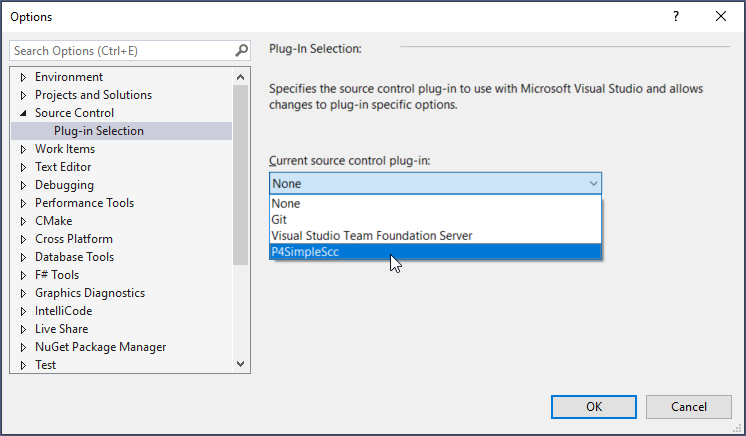
Task: Expand the Text Editor arrow
Action: (x=23, y=167)
